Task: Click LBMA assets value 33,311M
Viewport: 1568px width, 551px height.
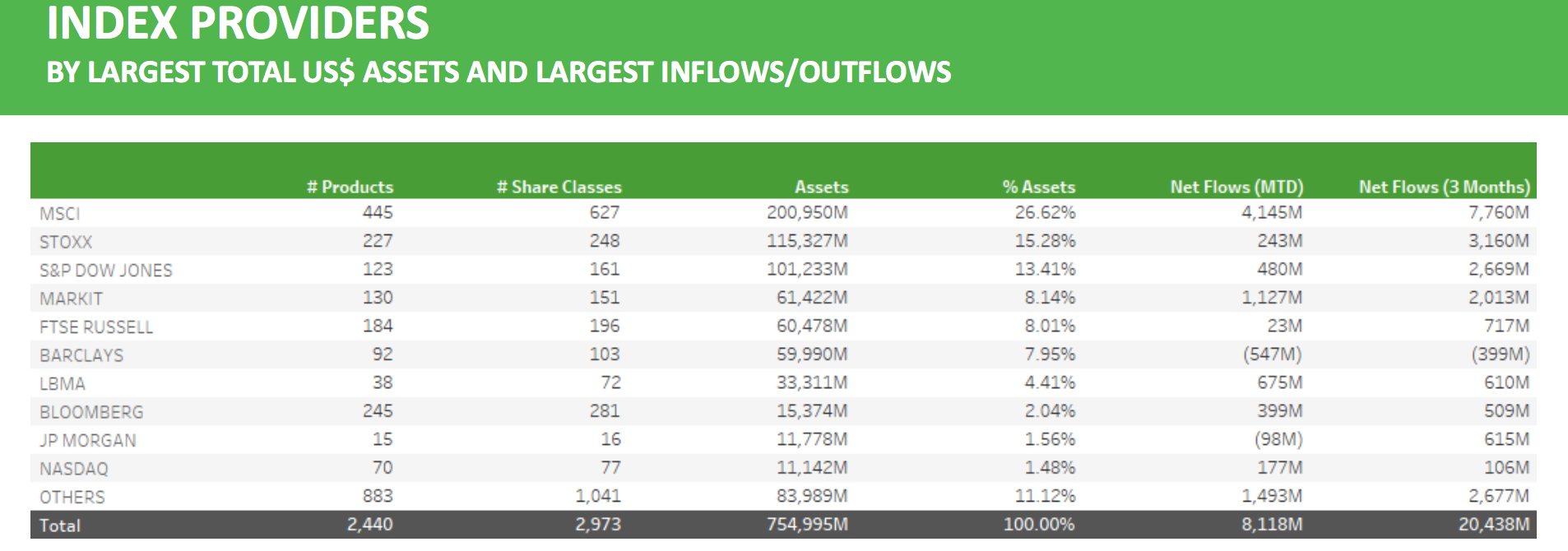Action: coord(812,382)
